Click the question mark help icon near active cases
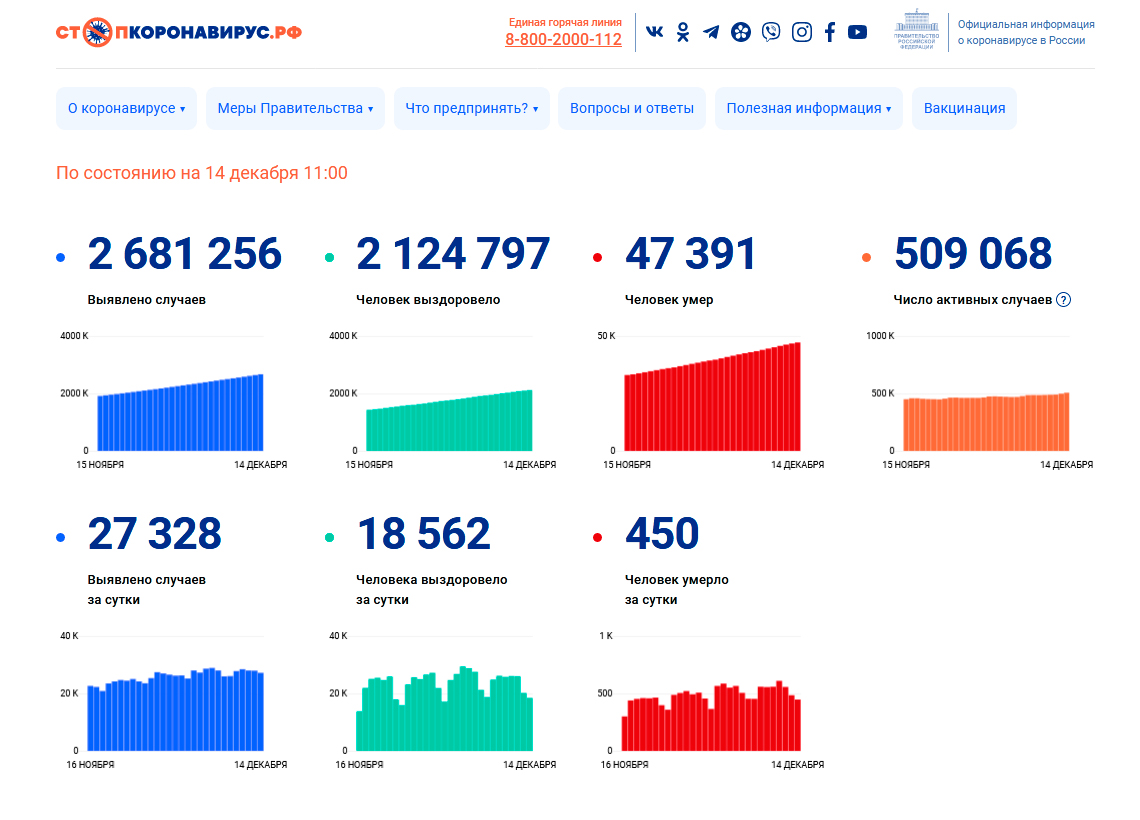Image resolution: width=1140 pixels, height=820 pixels. click(x=1063, y=300)
